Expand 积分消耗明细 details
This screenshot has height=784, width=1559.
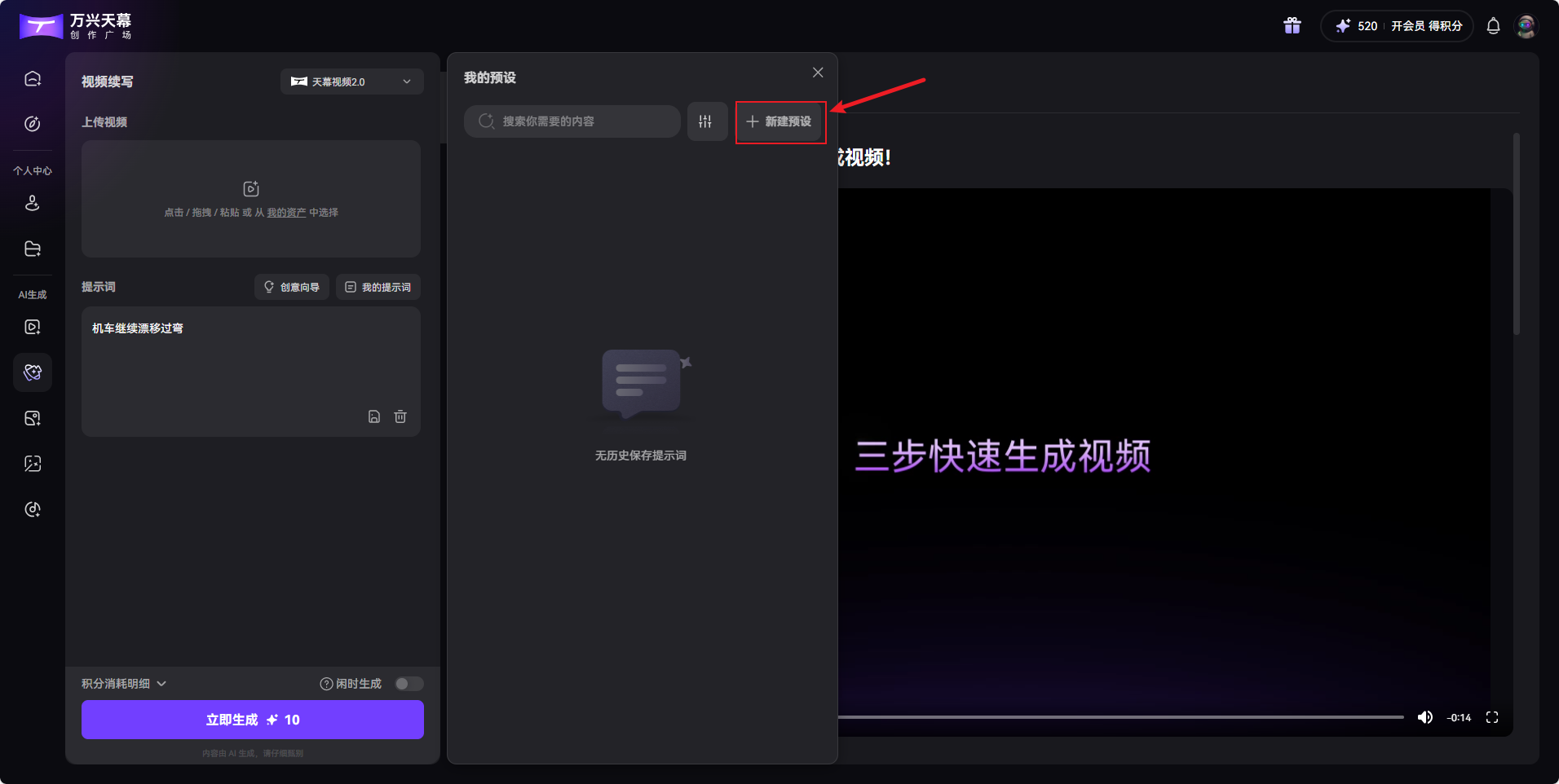click(x=123, y=684)
